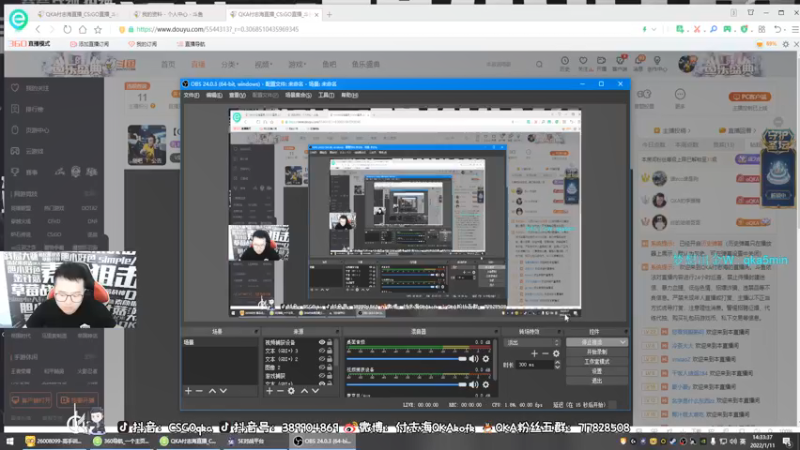
Task: Open Douyu history clock icon
Action: 565,63
